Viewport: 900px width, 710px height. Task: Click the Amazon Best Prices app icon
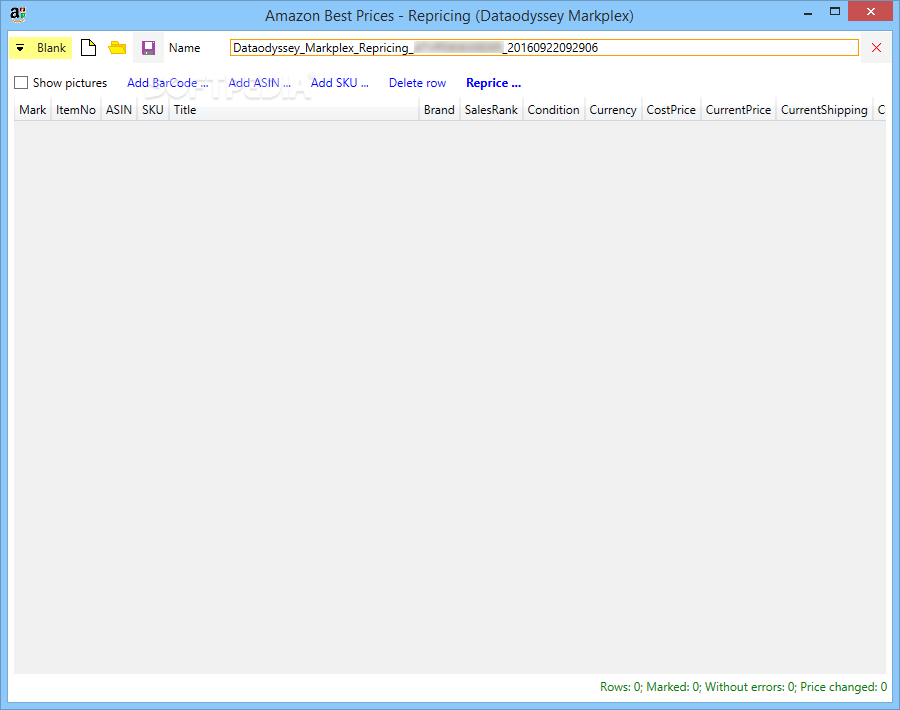point(18,14)
